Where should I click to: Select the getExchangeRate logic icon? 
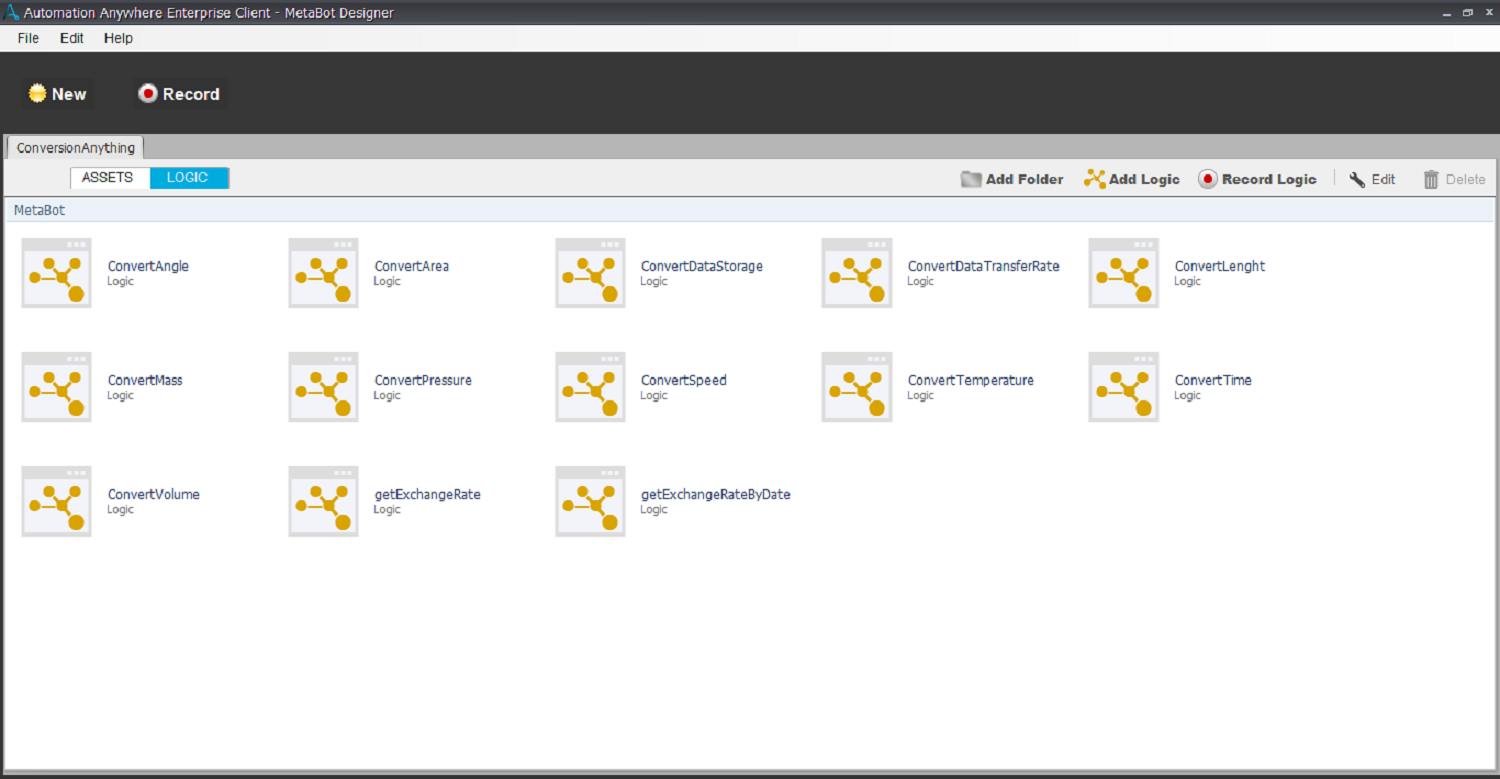[x=323, y=501]
